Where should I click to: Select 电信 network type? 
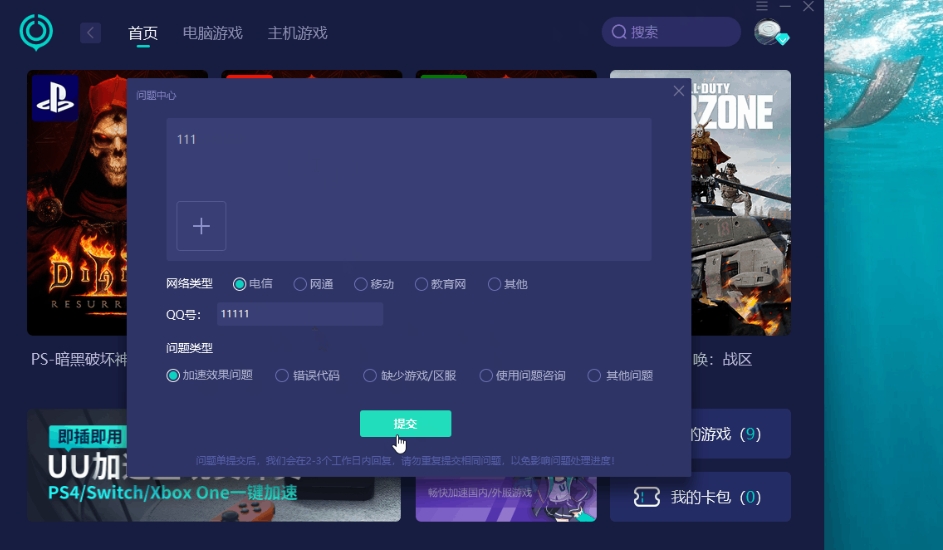coord(253,284)
